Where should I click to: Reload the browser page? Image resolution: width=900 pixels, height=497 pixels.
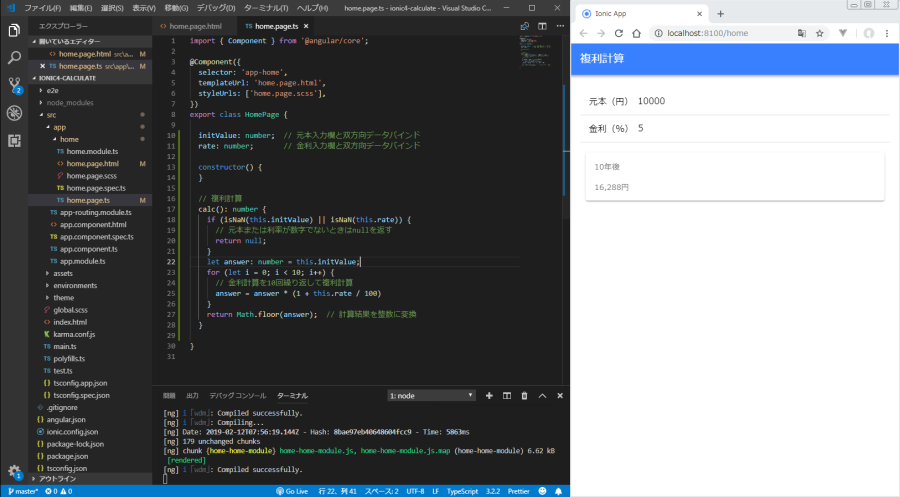pyautogui.click(x=619, y=33)
